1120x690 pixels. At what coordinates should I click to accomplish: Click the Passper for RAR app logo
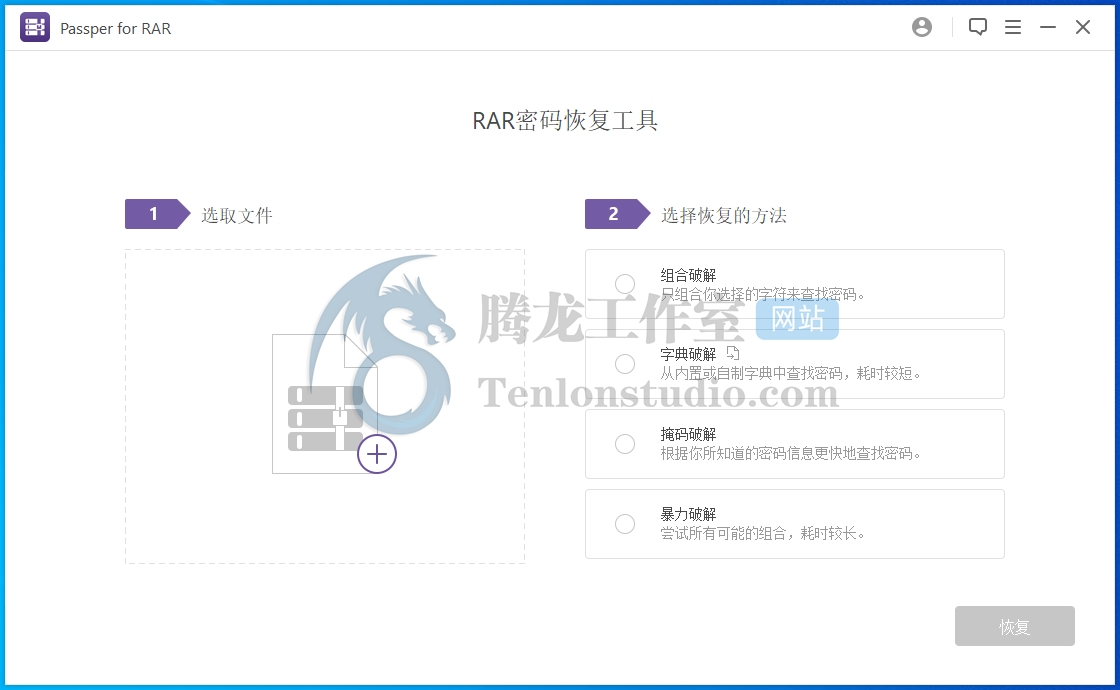35,27
